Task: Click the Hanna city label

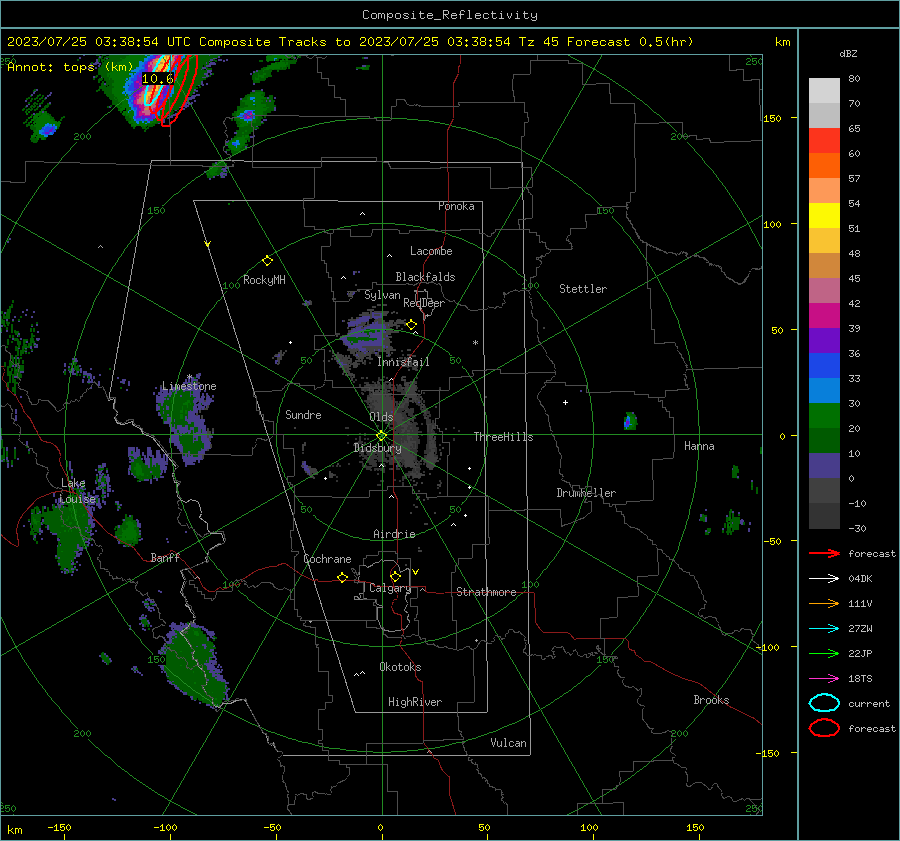Action: (699, 446)
